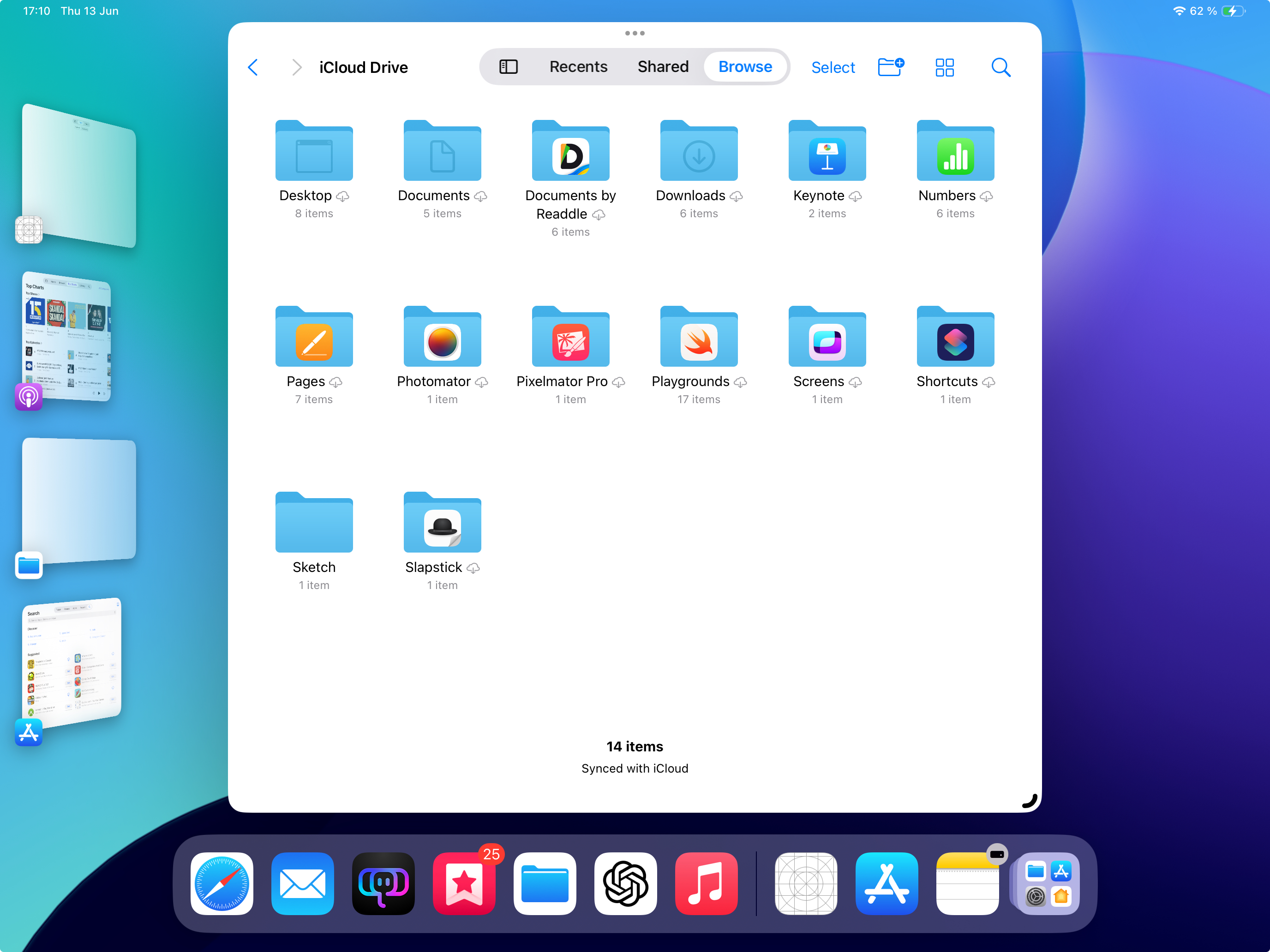The width and height of the screenshot is (1270, 952).
Task: Open the Pixelmator Pro folder
Action: [x=570, y=339]
